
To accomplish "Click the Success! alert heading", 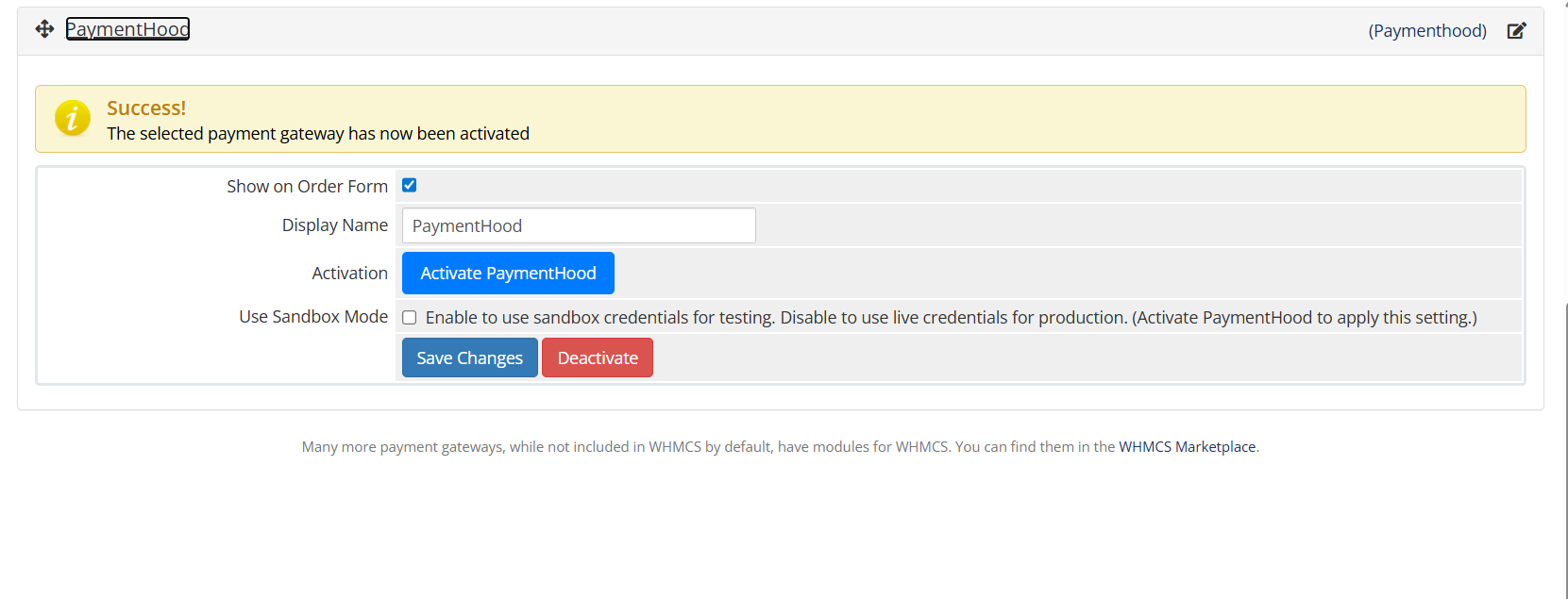I will pos(146,108).
